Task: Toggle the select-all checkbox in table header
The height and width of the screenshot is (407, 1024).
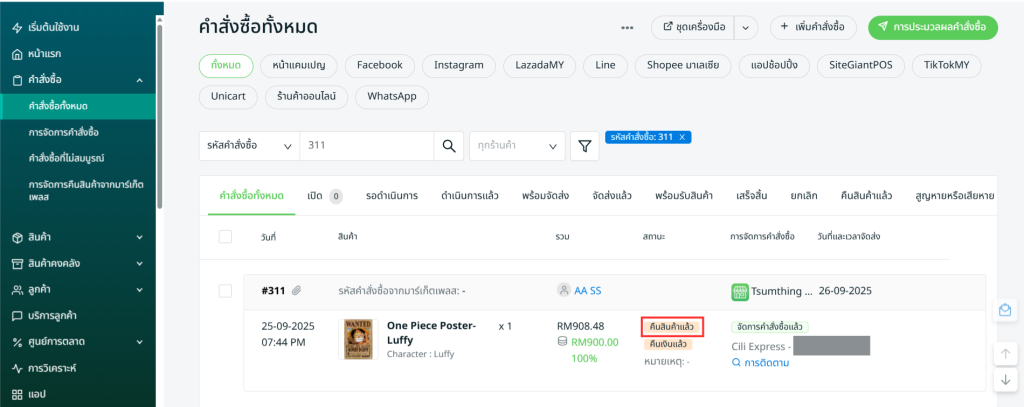Action: (x=225, y=236)
